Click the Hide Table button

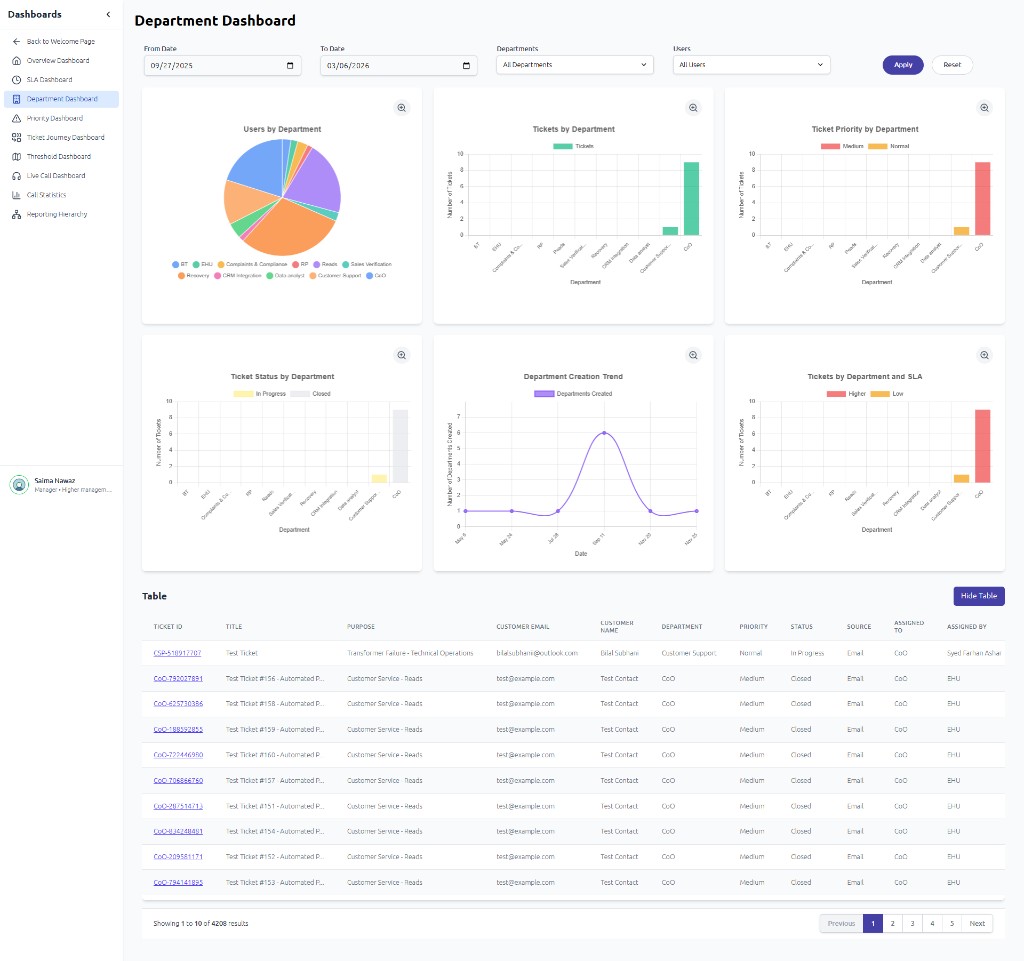(978, 596)
